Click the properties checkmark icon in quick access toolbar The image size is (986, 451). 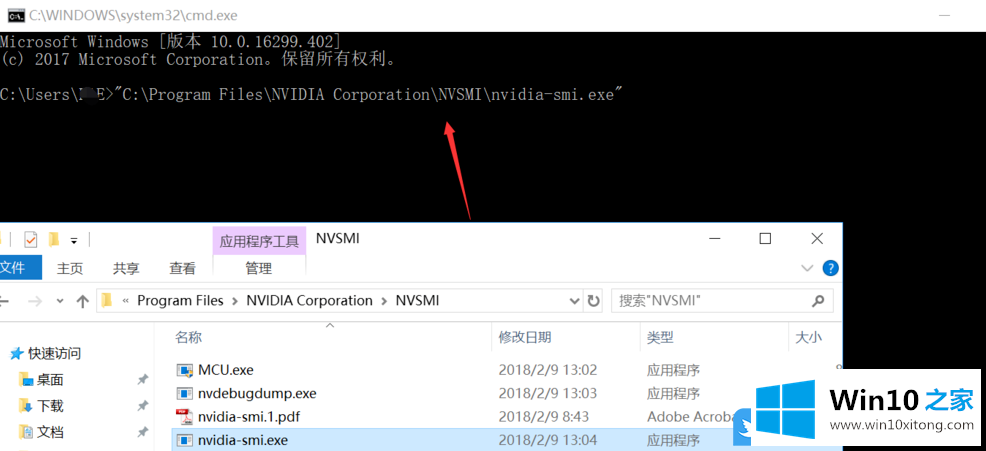point(30,240)
